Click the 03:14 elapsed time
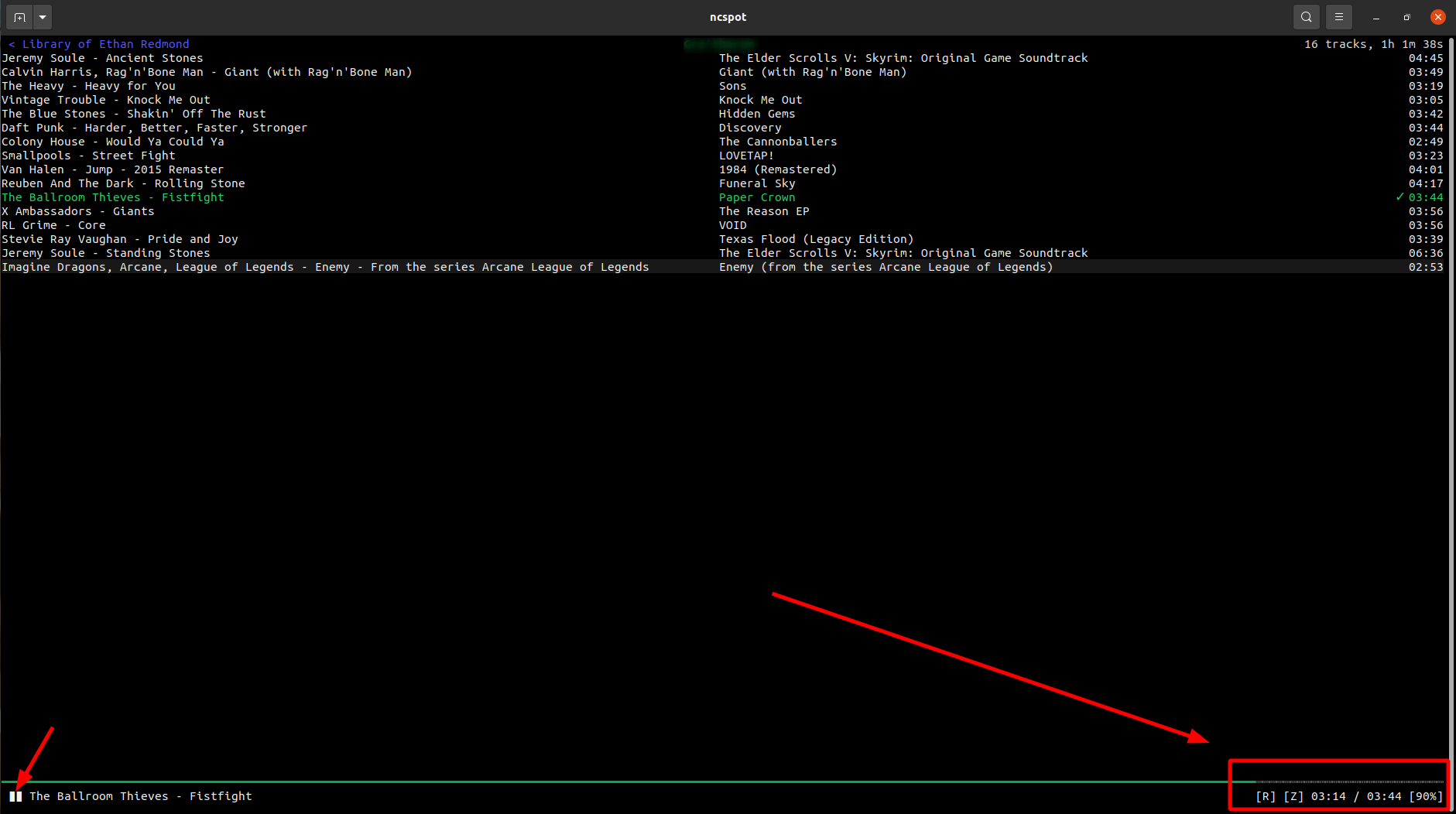 [x=1328, y=796]
